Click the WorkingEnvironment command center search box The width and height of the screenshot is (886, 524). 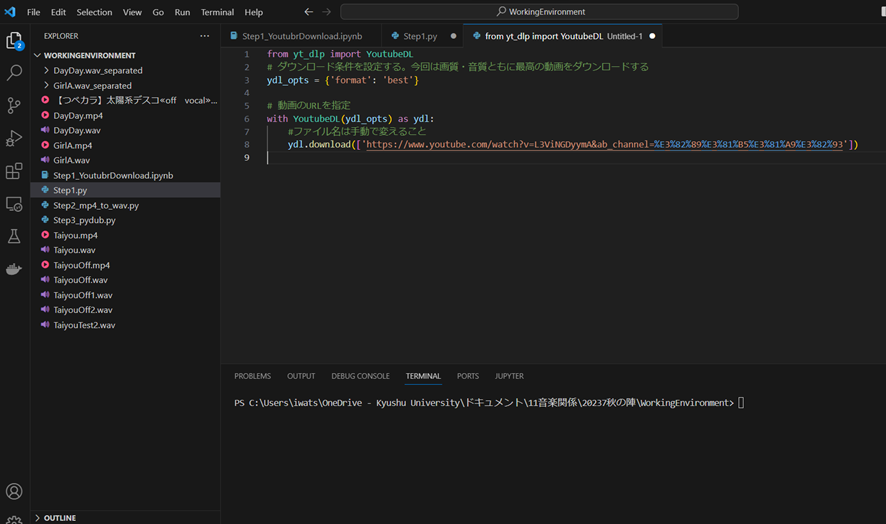click(x=539, y=12)
